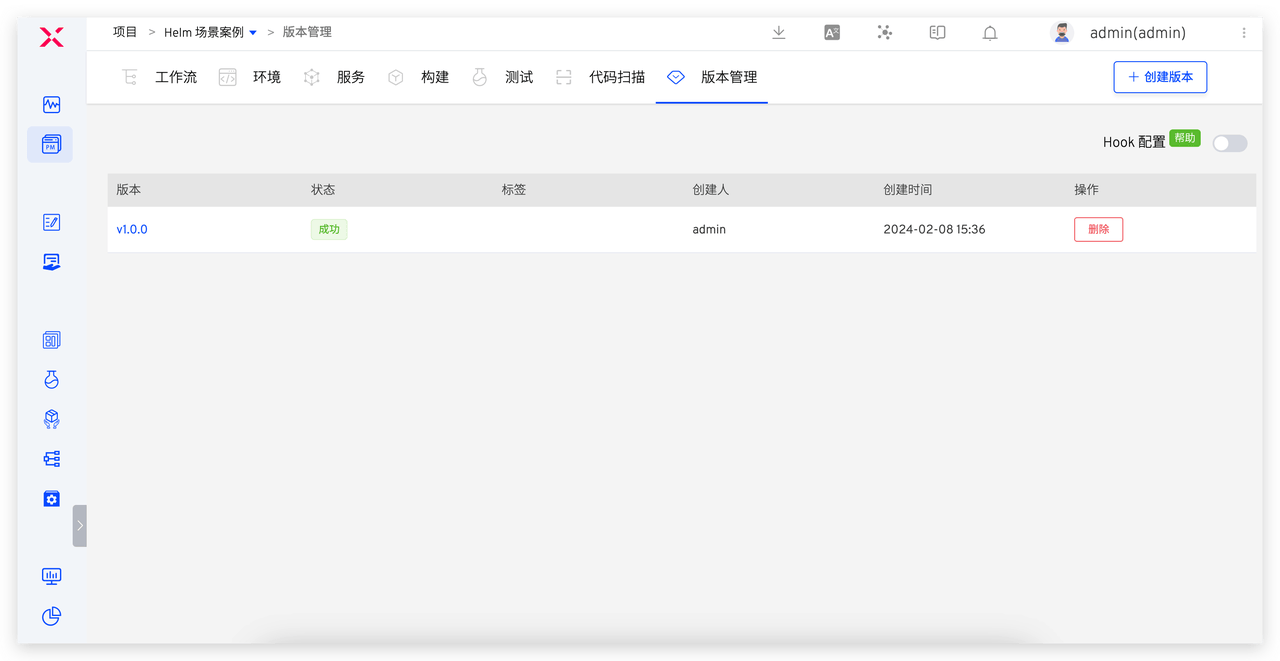Delete version v1.0.0 using 删除
1280x661 pixels.
(1098, 229)
